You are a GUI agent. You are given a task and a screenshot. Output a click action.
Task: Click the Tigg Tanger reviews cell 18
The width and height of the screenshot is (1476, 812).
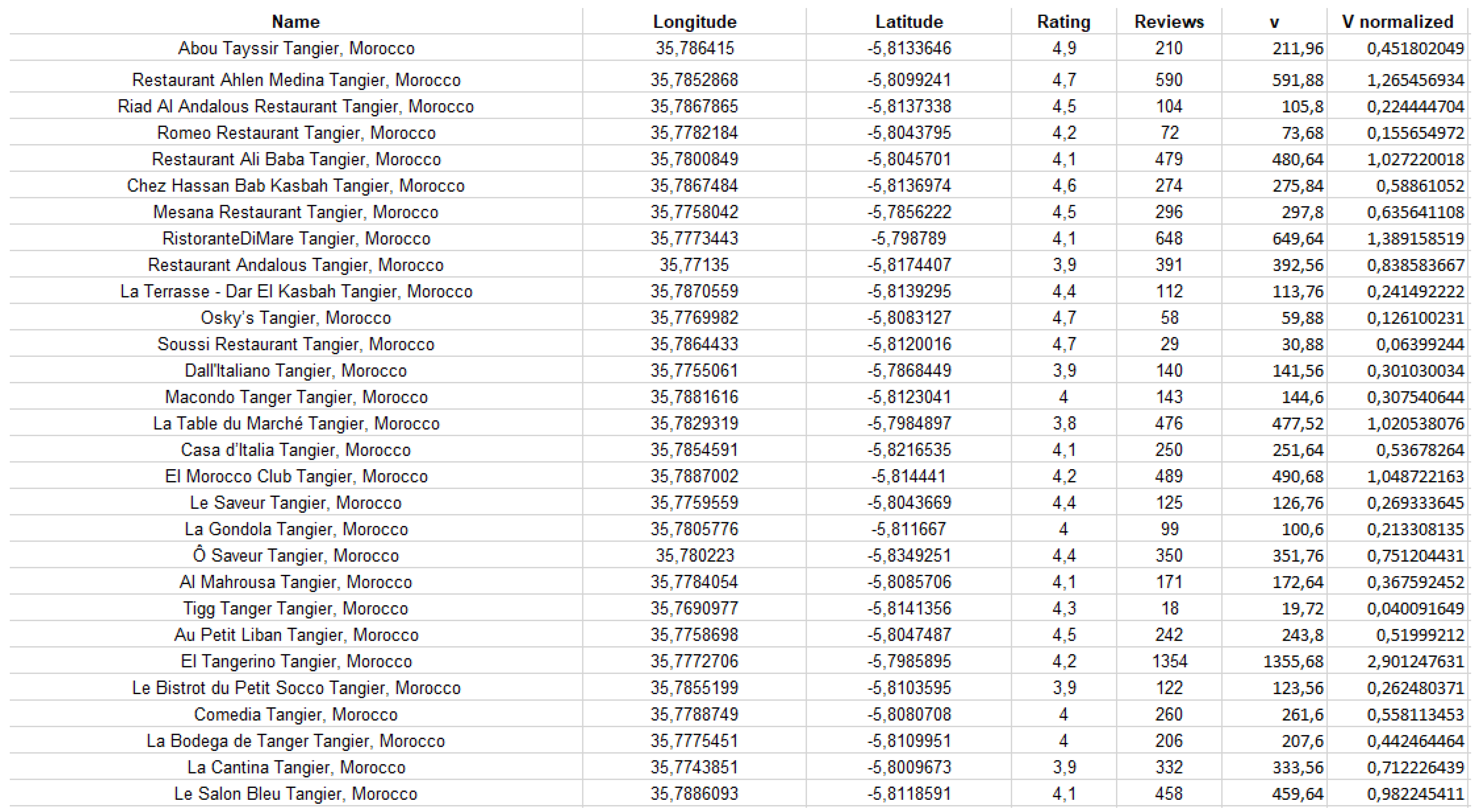[1169, 609]
